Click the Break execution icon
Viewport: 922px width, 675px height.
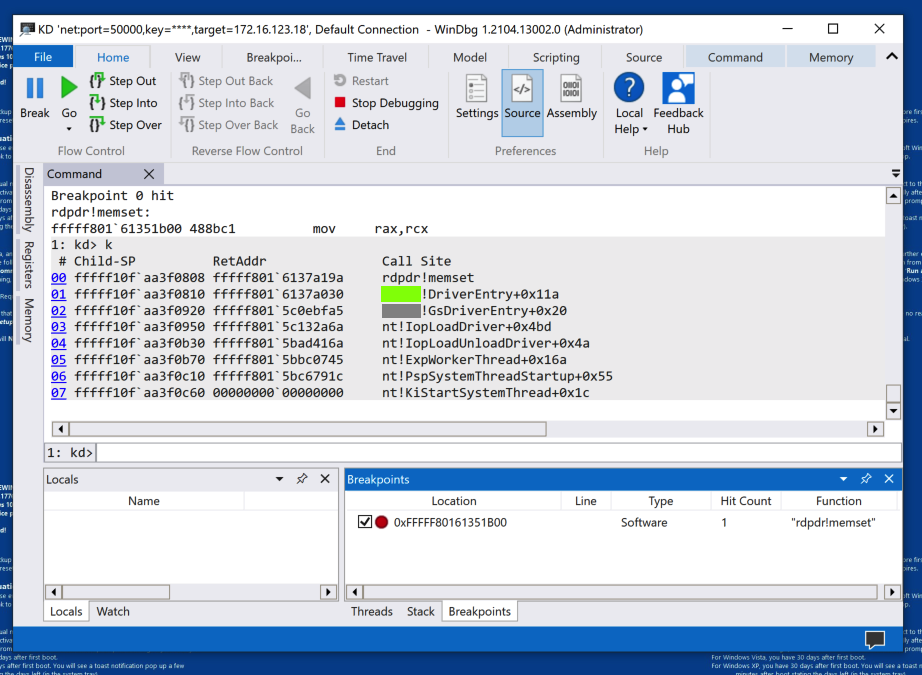point(35,89)
